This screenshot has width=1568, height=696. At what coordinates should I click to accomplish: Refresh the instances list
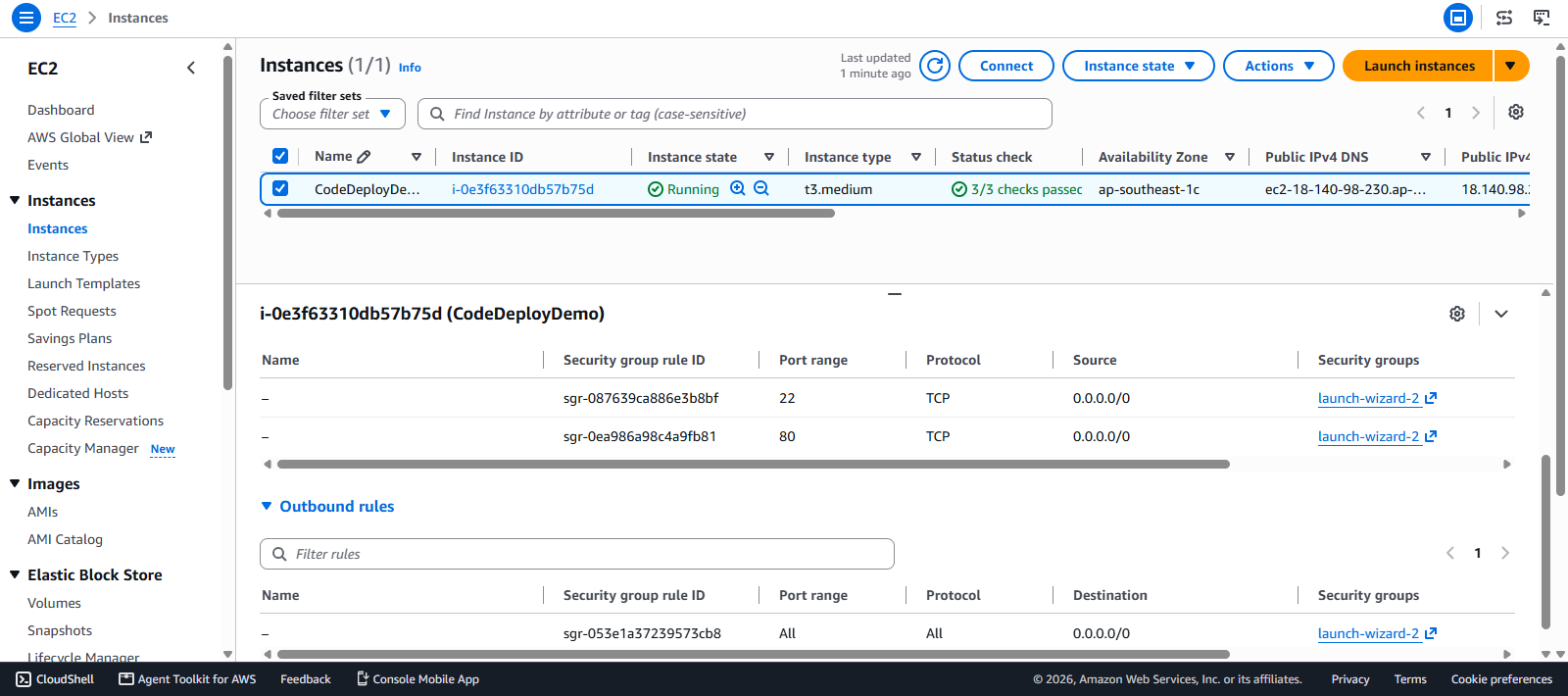[935, 66]
